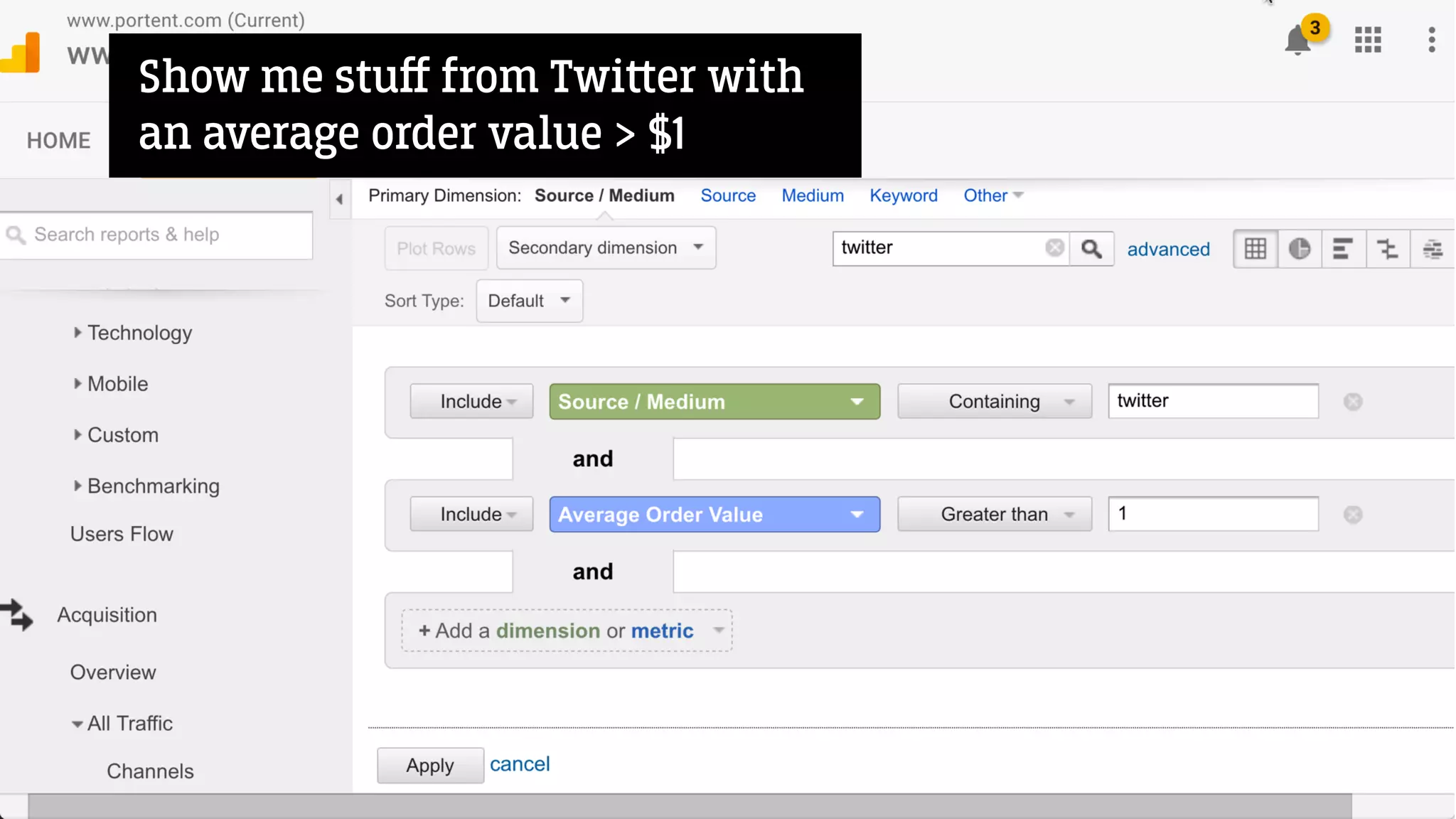The height and width of the screenshot is (819, 1456).
Task: Run search with magnifier button
Action: pyautogui.click(x=1092, y=248)
